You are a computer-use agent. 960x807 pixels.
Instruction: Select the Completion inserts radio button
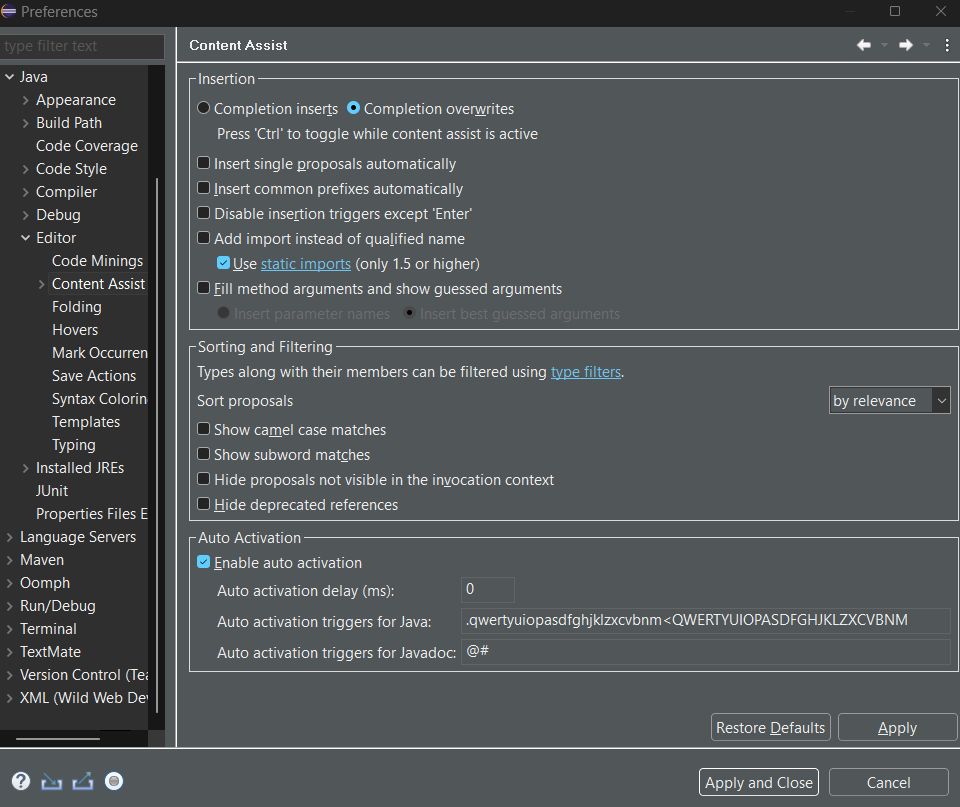pos(203,108)
